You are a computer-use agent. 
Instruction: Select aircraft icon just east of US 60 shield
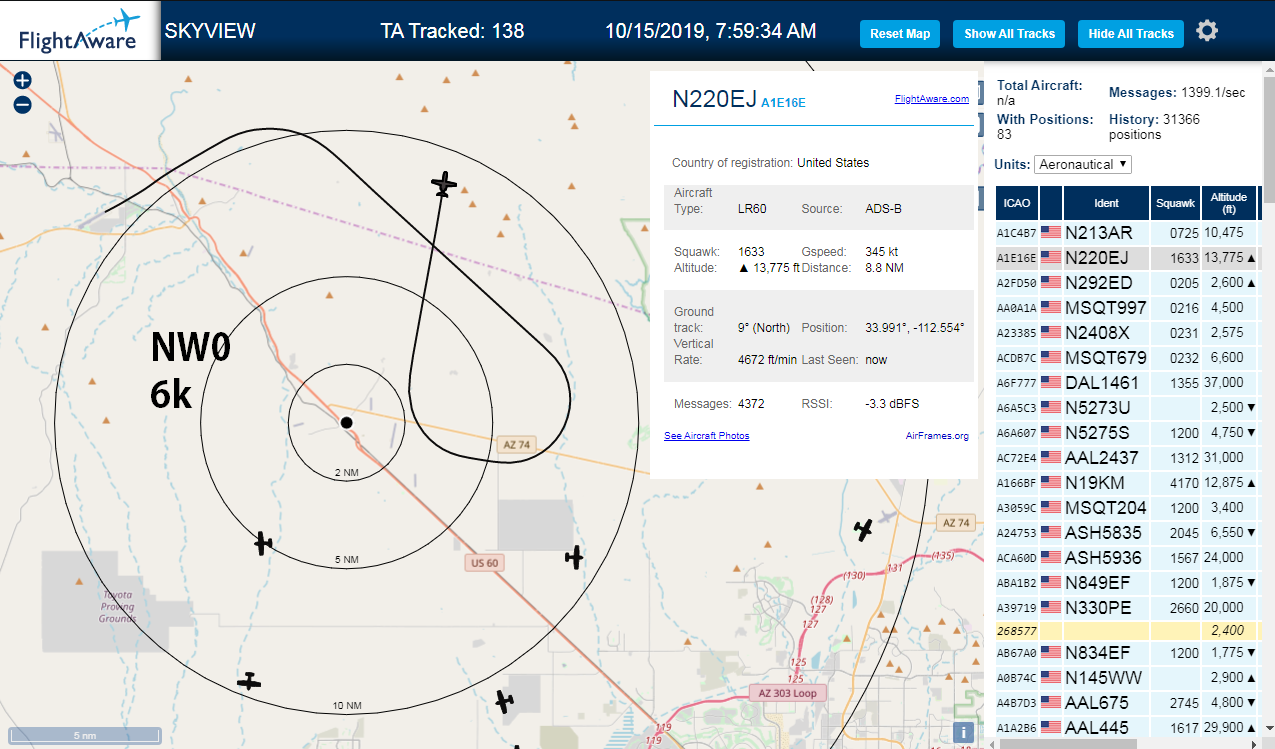pyautogui.click(x=574, y=557)
